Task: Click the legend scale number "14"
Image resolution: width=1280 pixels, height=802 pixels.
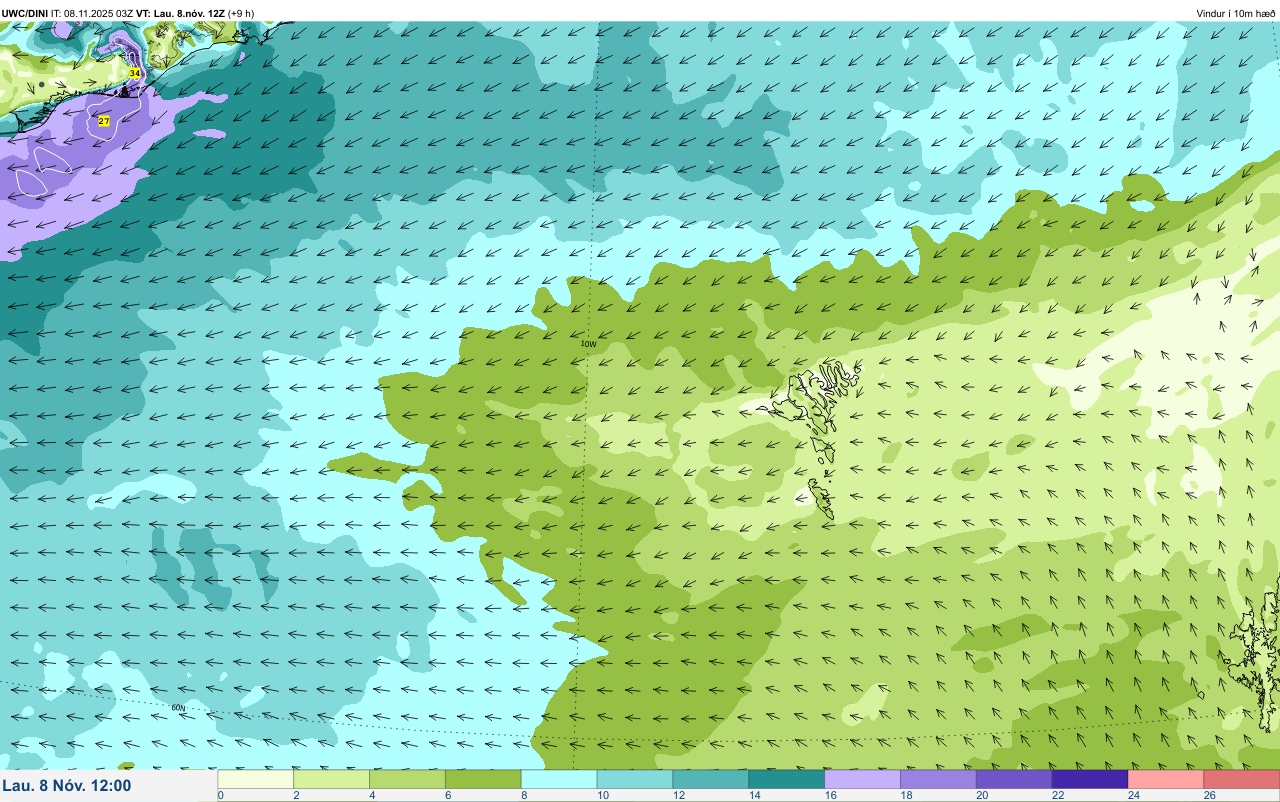Action: 753,796
